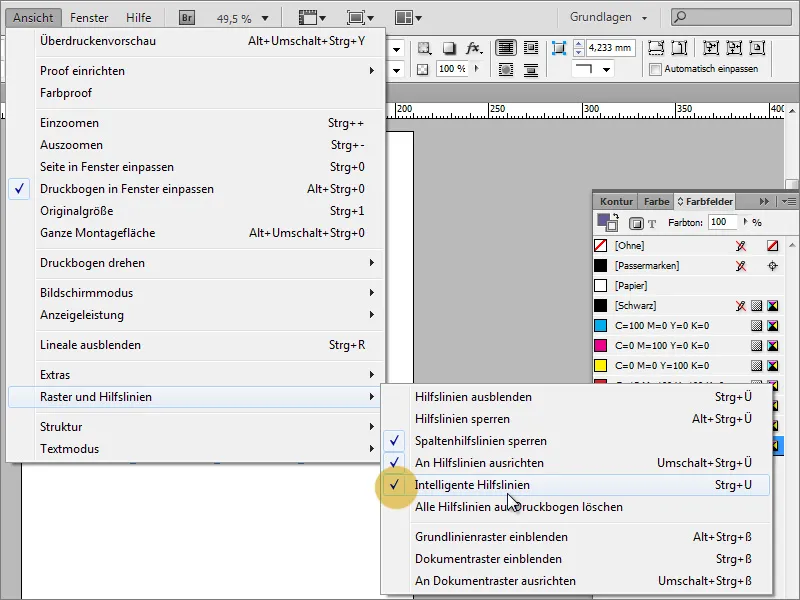Image resolution: width=800 pixels, height=600 pixels.
Task: Open the fx effects icon menu
Action: click(473, 48)
